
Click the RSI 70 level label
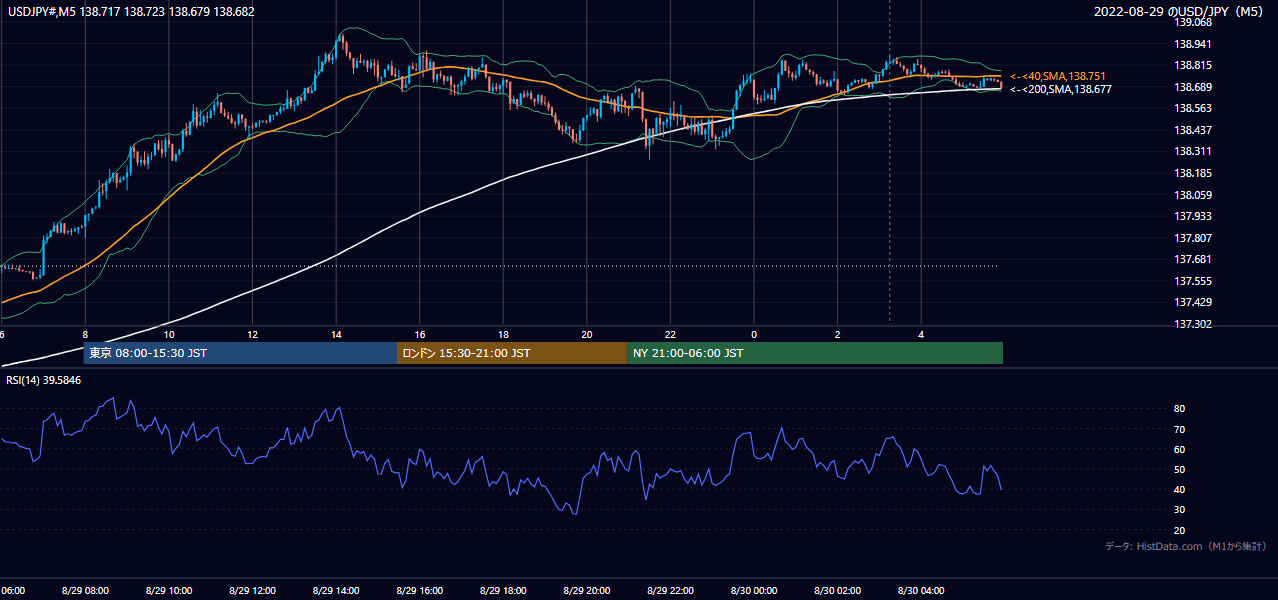coord(1179,430)
